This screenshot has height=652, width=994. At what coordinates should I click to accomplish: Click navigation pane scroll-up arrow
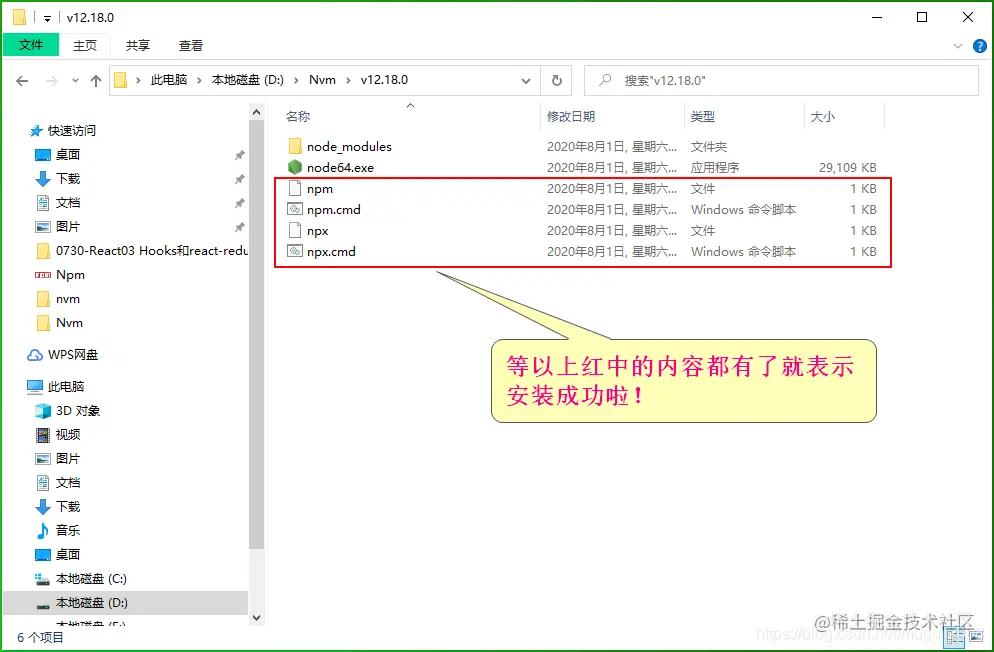coord(256,113)
